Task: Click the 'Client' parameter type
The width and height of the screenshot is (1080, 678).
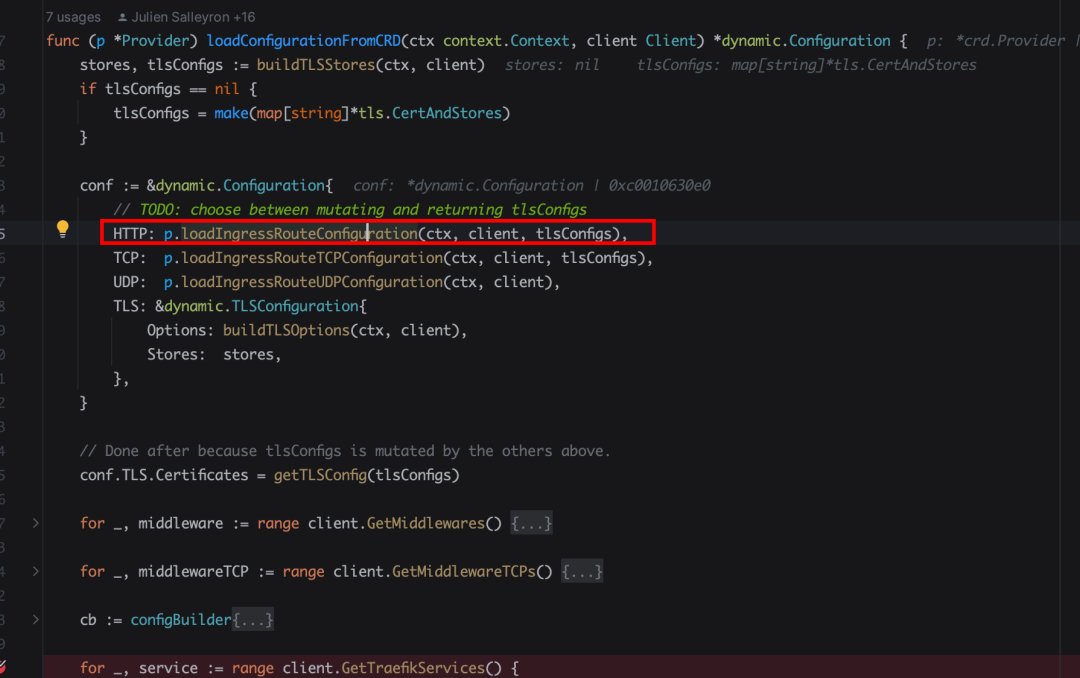Action: tap(671, 41)
